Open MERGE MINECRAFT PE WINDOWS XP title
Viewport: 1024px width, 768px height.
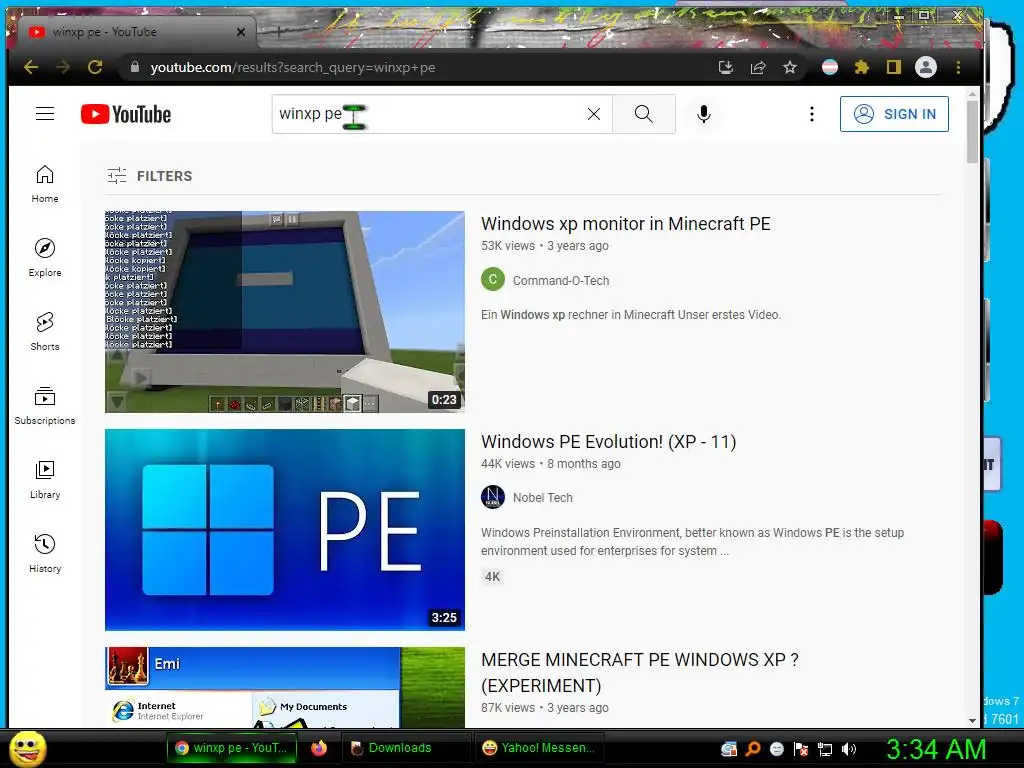pos(640,673)
